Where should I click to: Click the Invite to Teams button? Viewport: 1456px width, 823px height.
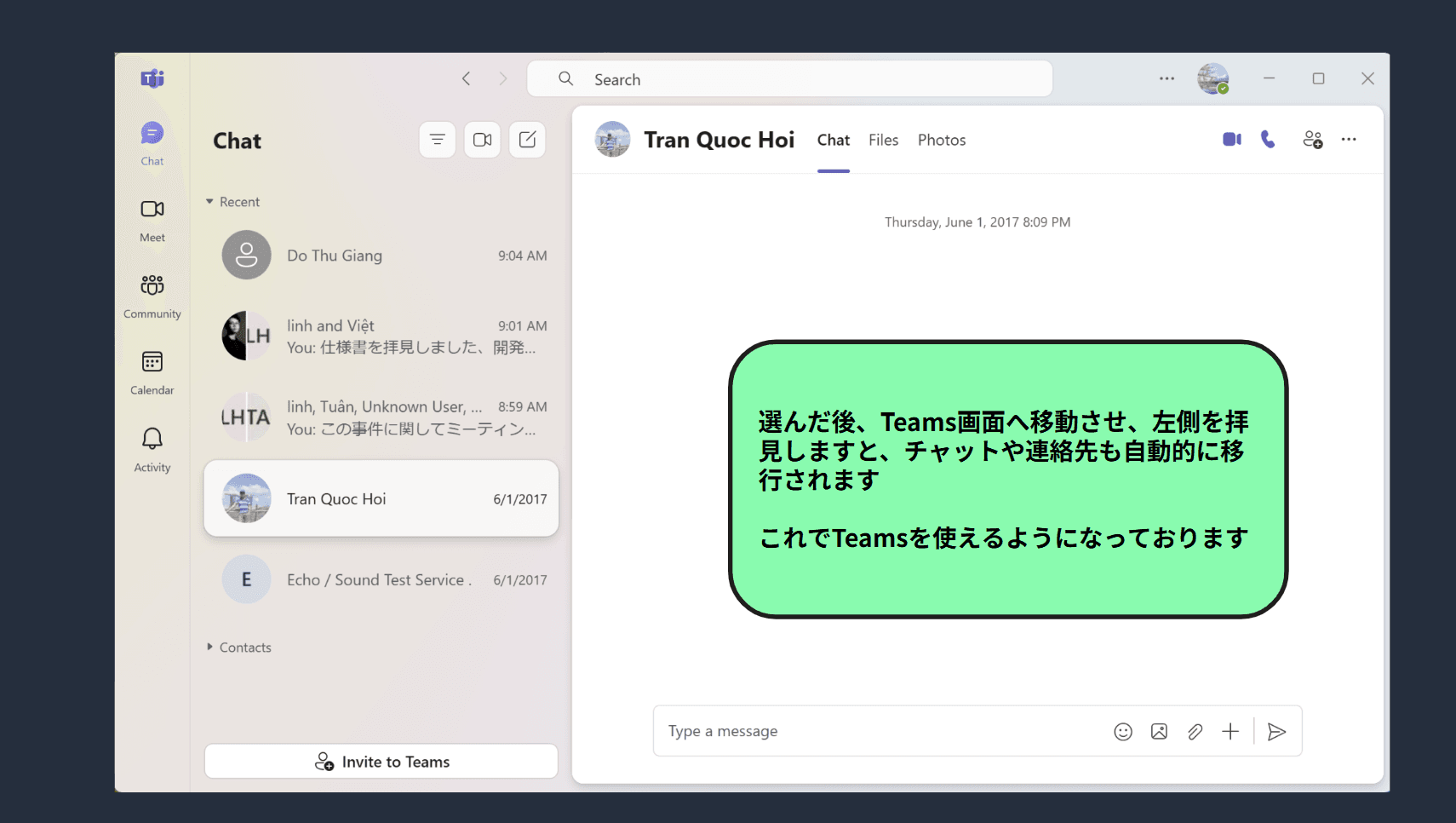pyautogui.click(x=381, y=761)
